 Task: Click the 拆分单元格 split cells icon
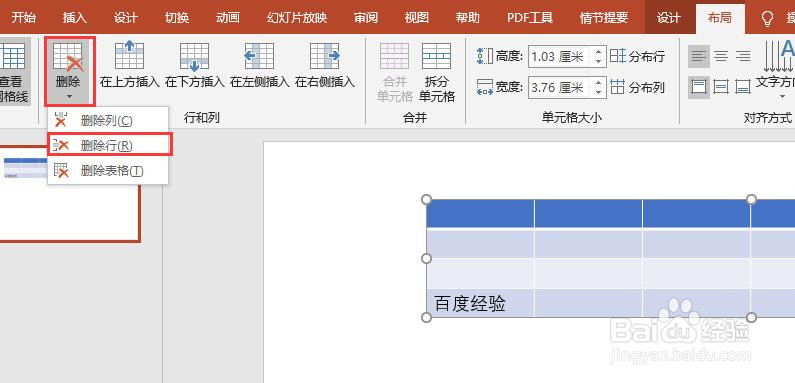437,72
